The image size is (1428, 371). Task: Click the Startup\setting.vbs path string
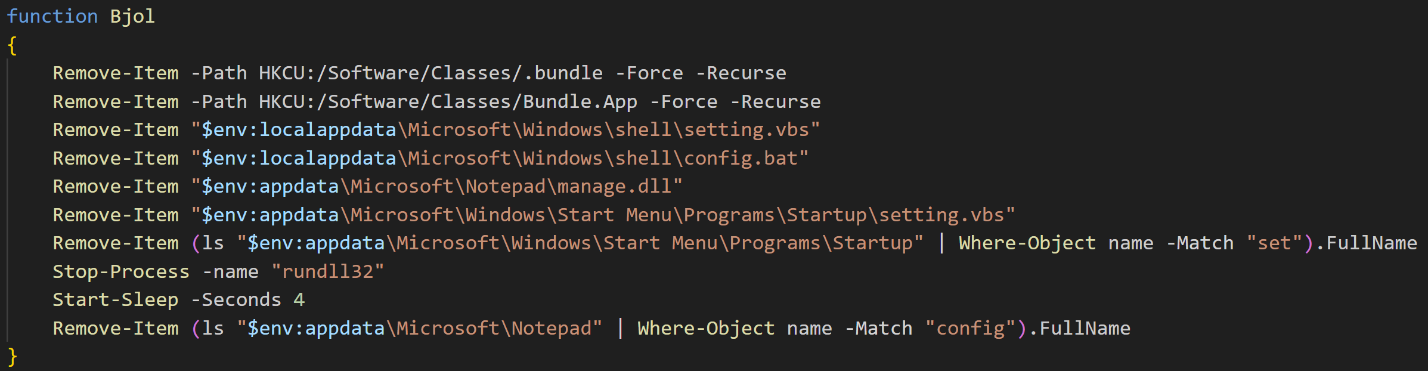[603, 215]
